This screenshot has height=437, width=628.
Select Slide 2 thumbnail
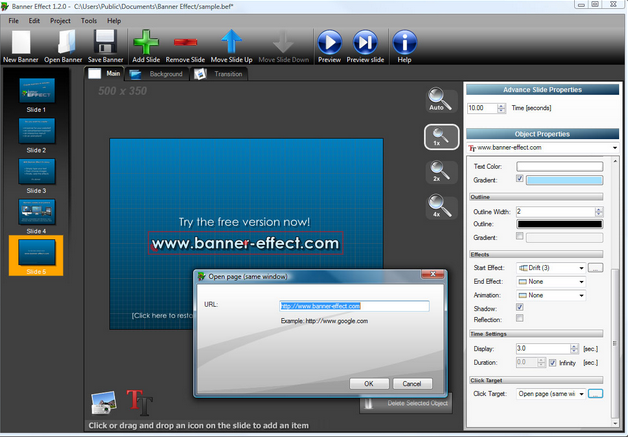(36, 131)
